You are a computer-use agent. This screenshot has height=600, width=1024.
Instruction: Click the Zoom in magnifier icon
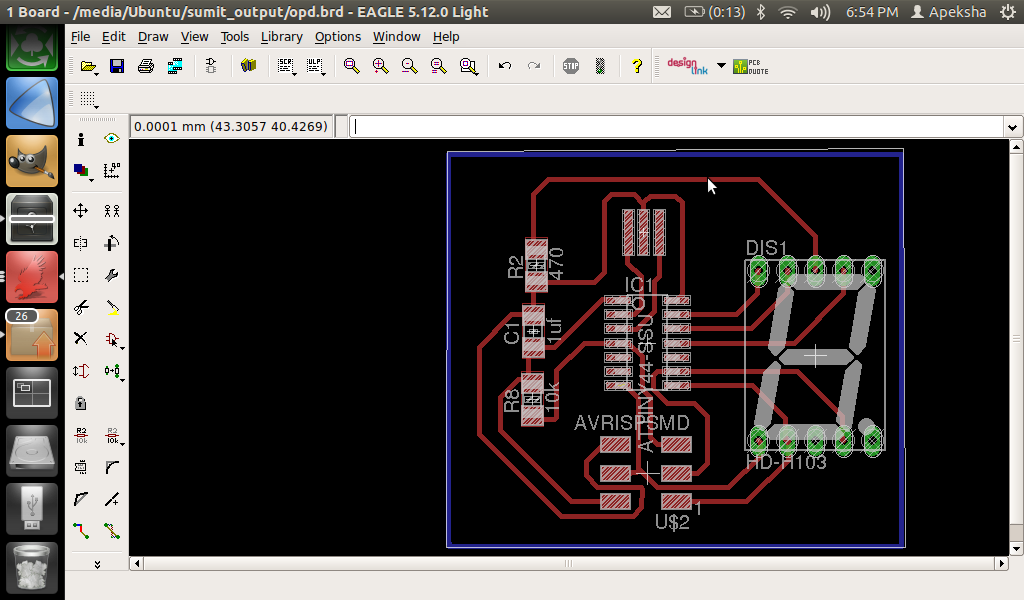(380, 66)
